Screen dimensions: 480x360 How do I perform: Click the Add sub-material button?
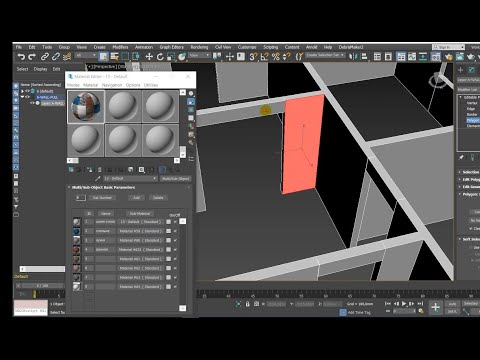pos(136,198)
